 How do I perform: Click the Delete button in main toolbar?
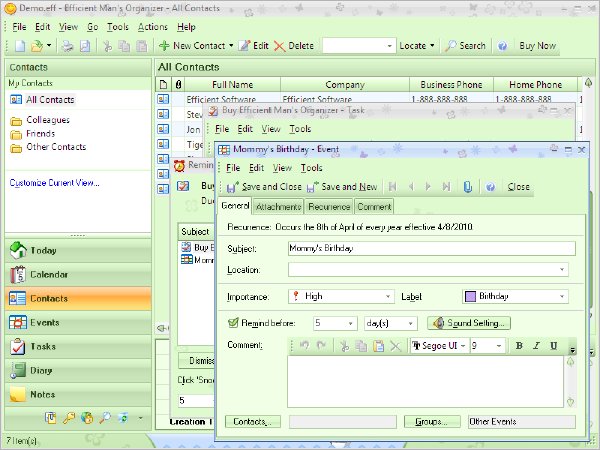click(294, 46)
